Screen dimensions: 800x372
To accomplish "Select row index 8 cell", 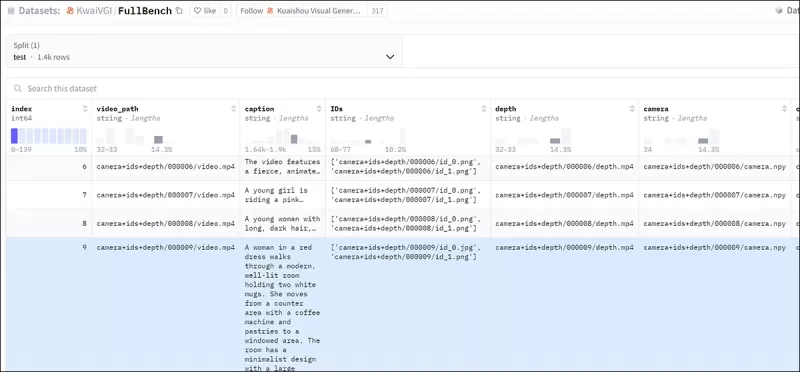I will coord(49,224).
